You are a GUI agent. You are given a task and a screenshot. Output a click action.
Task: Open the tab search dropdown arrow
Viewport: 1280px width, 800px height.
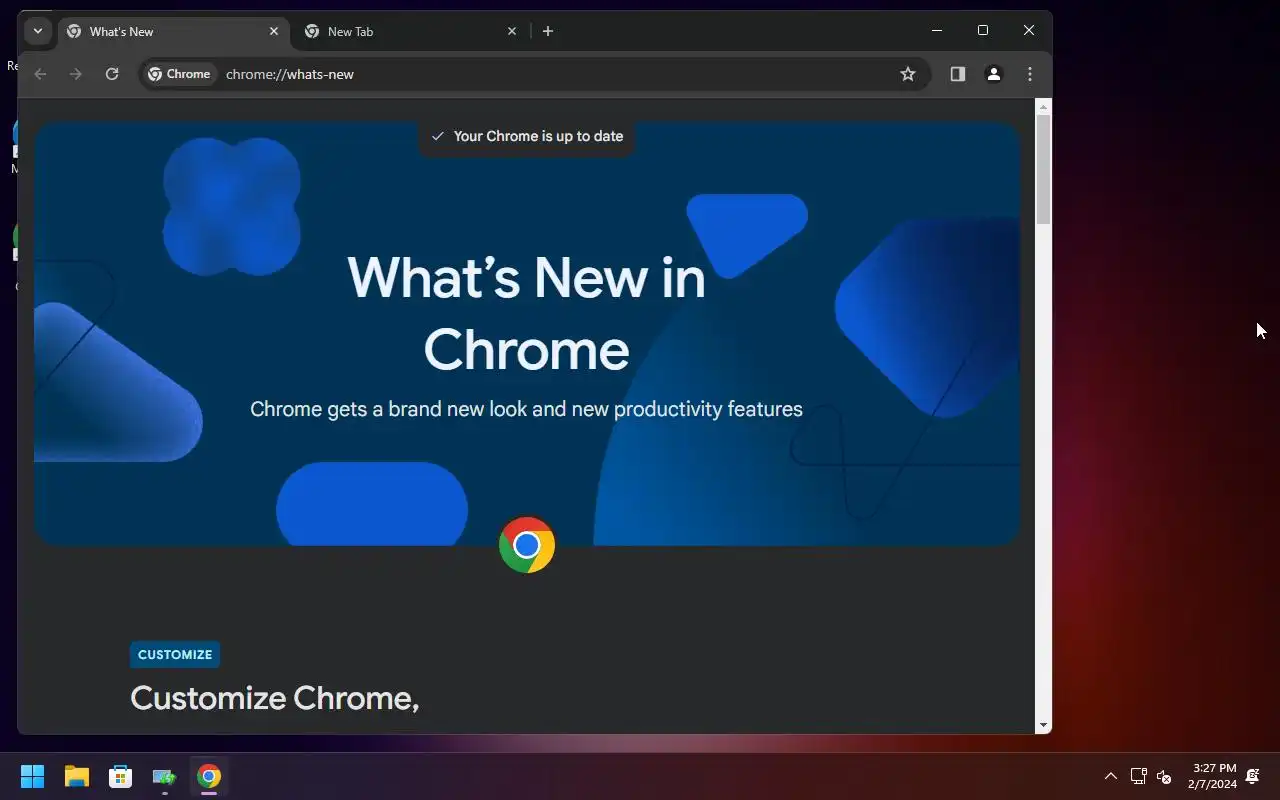38,31
